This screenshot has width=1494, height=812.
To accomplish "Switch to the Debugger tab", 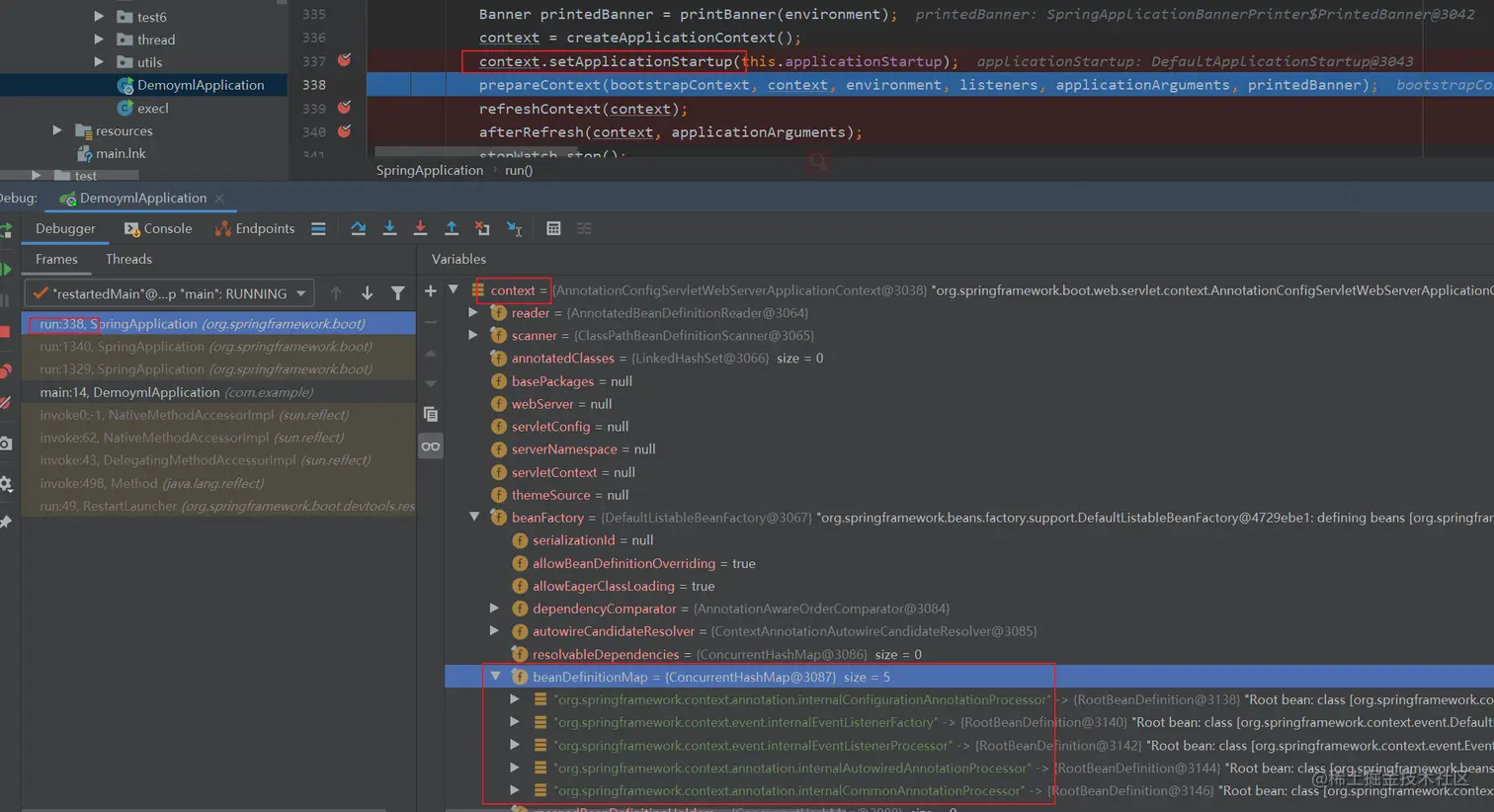I will [65, 229].
